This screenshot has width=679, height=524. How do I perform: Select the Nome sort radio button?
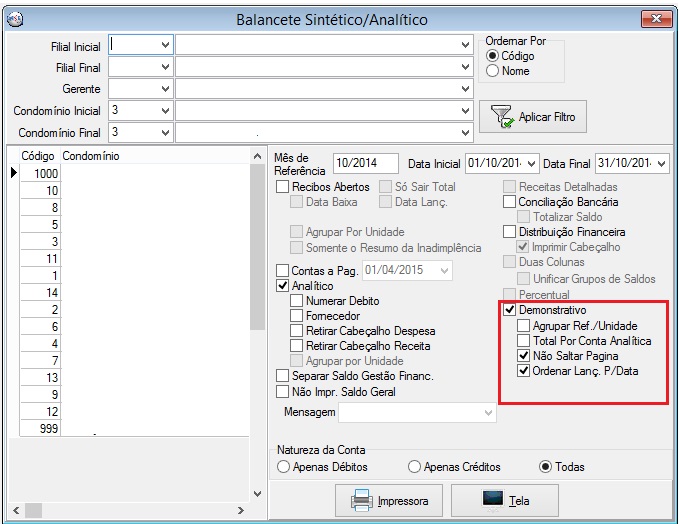tap(492, 71)
